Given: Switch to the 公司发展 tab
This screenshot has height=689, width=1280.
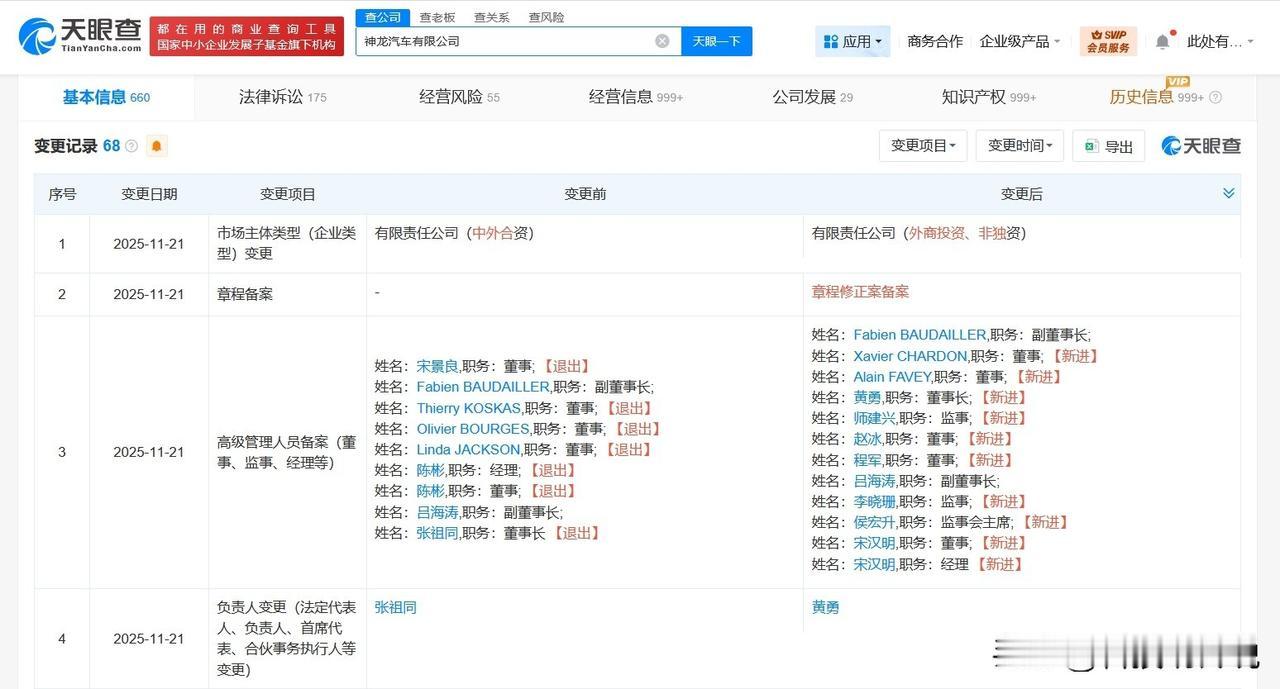Looking at the screenshot, I should point(812,97).
